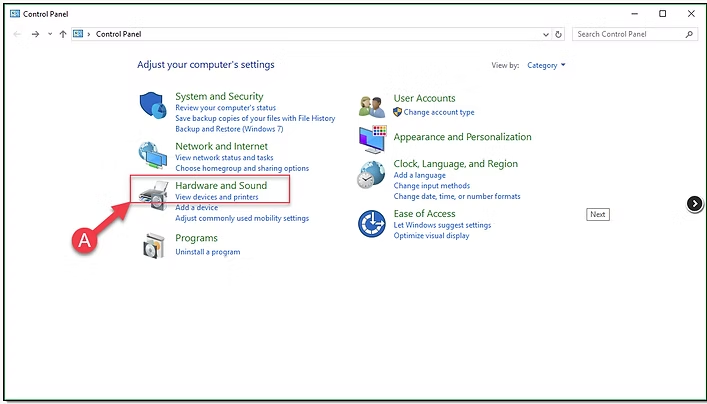Click the Clock, Language, and Region icon

[x=372, y=176]
